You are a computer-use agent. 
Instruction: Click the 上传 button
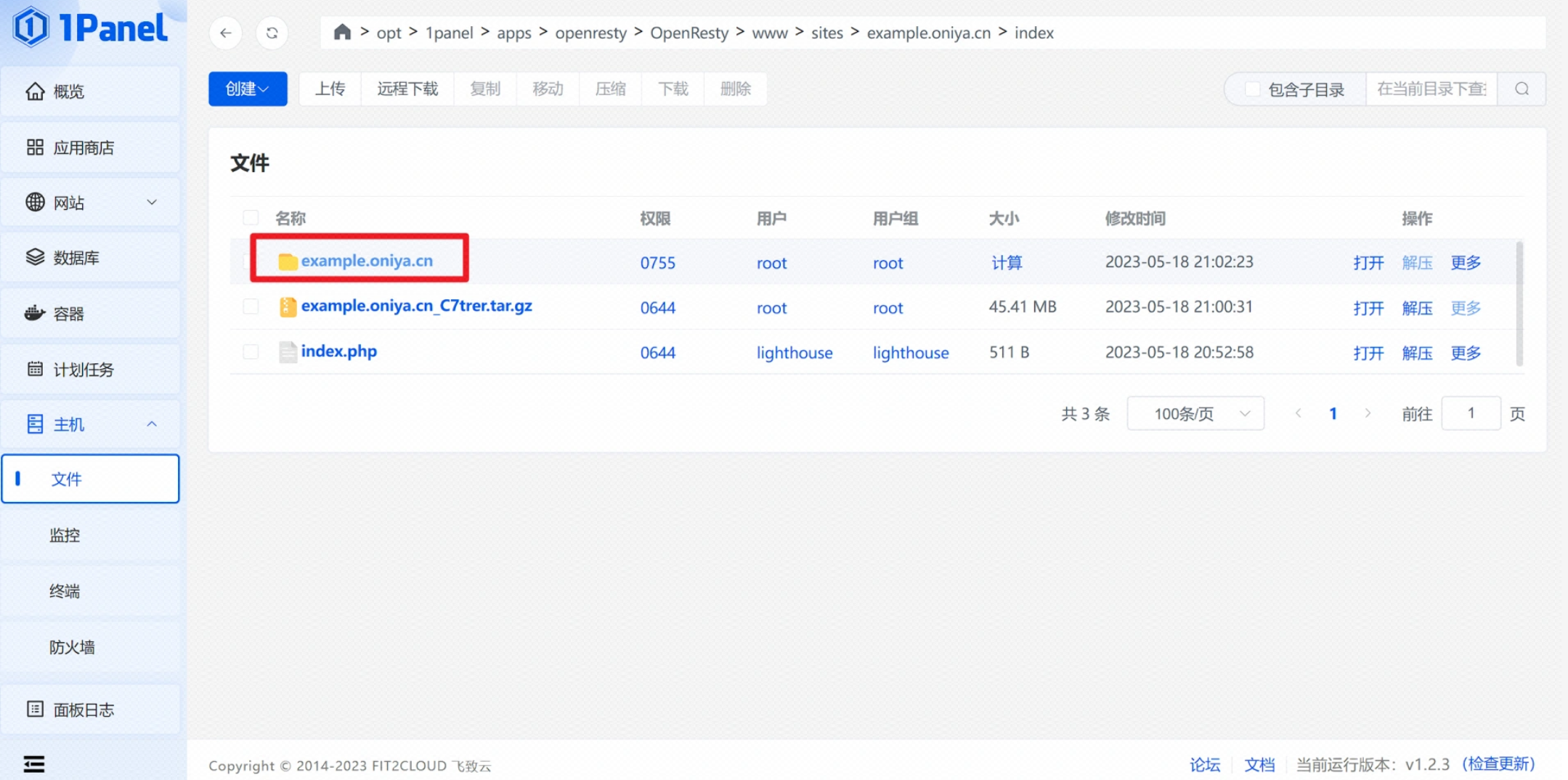point(330,89)
